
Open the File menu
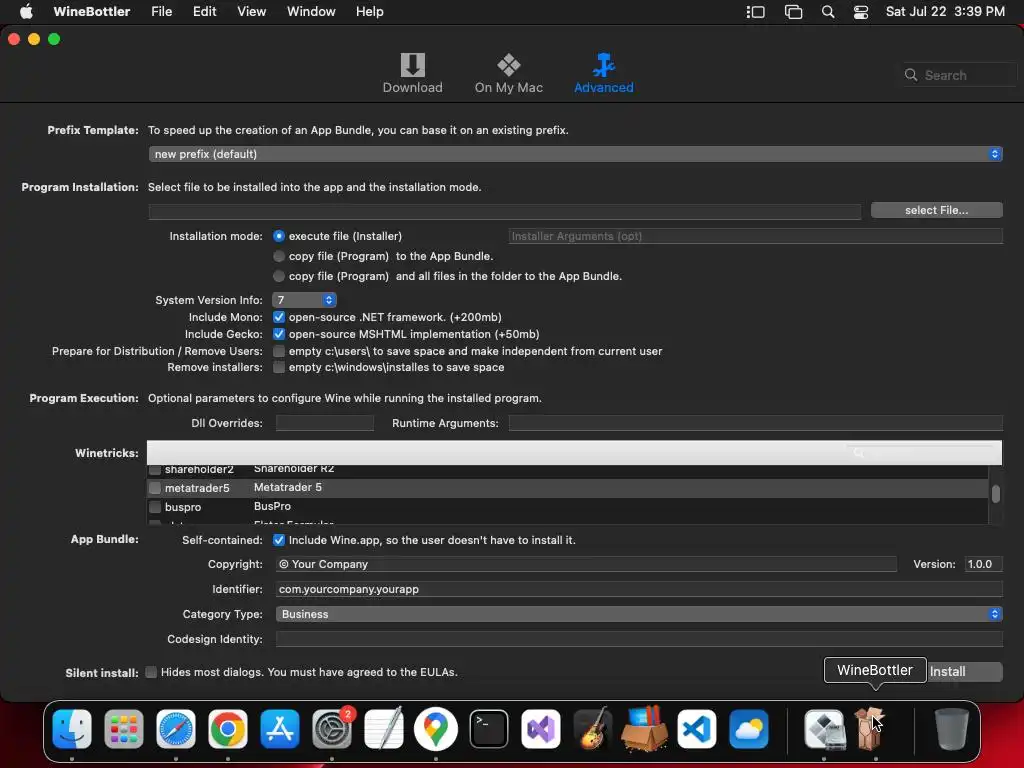(x=161, y=12)
